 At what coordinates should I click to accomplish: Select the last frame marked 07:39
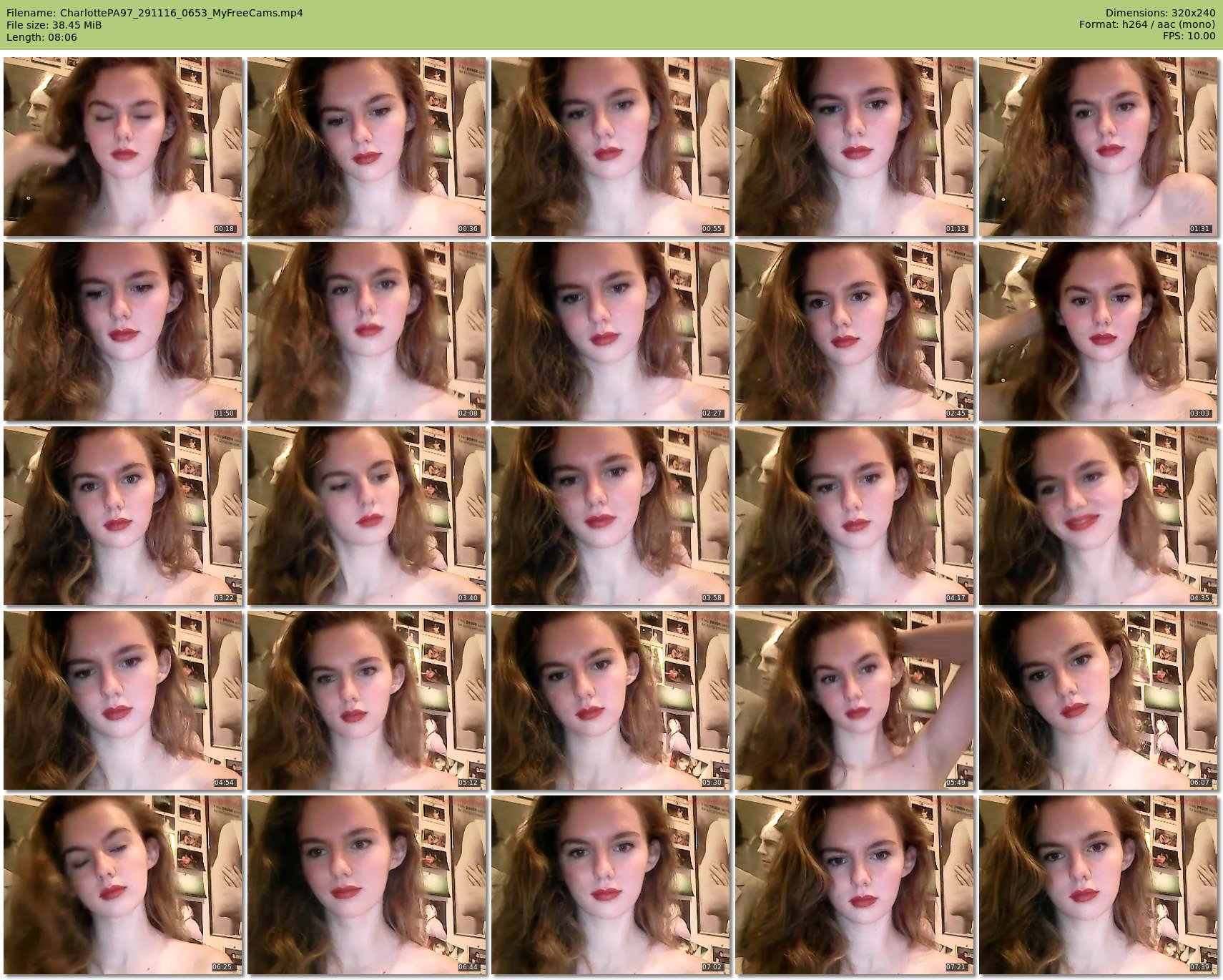1098,885
